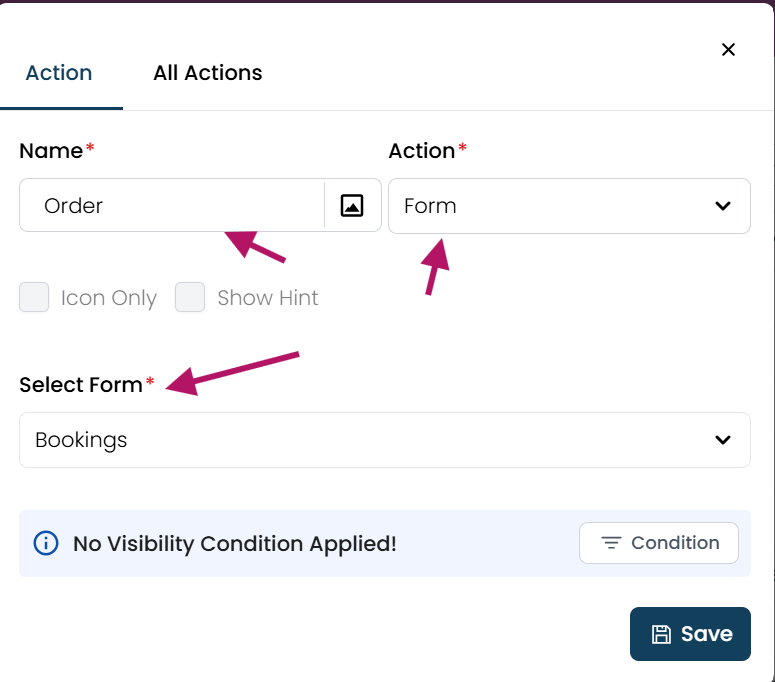Click the blue info circle icon
The height and width of the screenshot is (682, 775).
(46, 543)
